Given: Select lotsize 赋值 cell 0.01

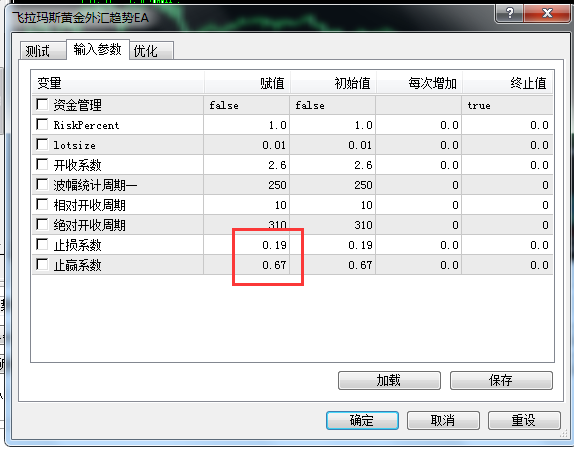Looking at the screenshot, I should pyautogui.click(x=246, y=145).
